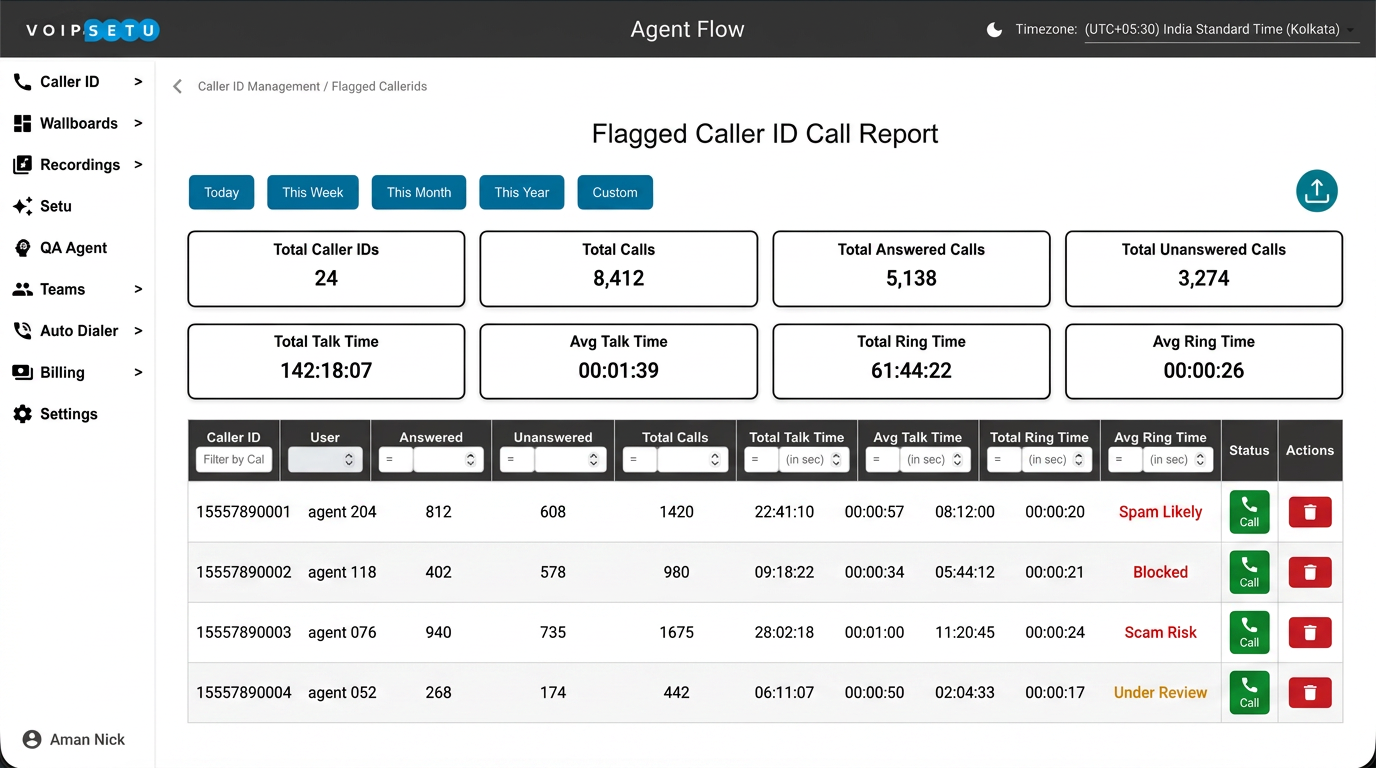
Task: Filter report by This Year
Action: (521, 192)
